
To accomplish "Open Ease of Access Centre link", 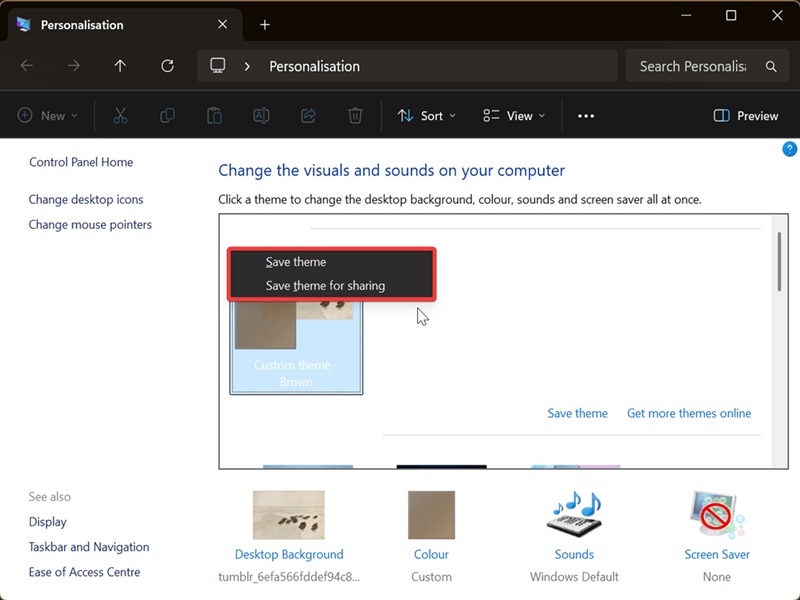I will point(84,572).
